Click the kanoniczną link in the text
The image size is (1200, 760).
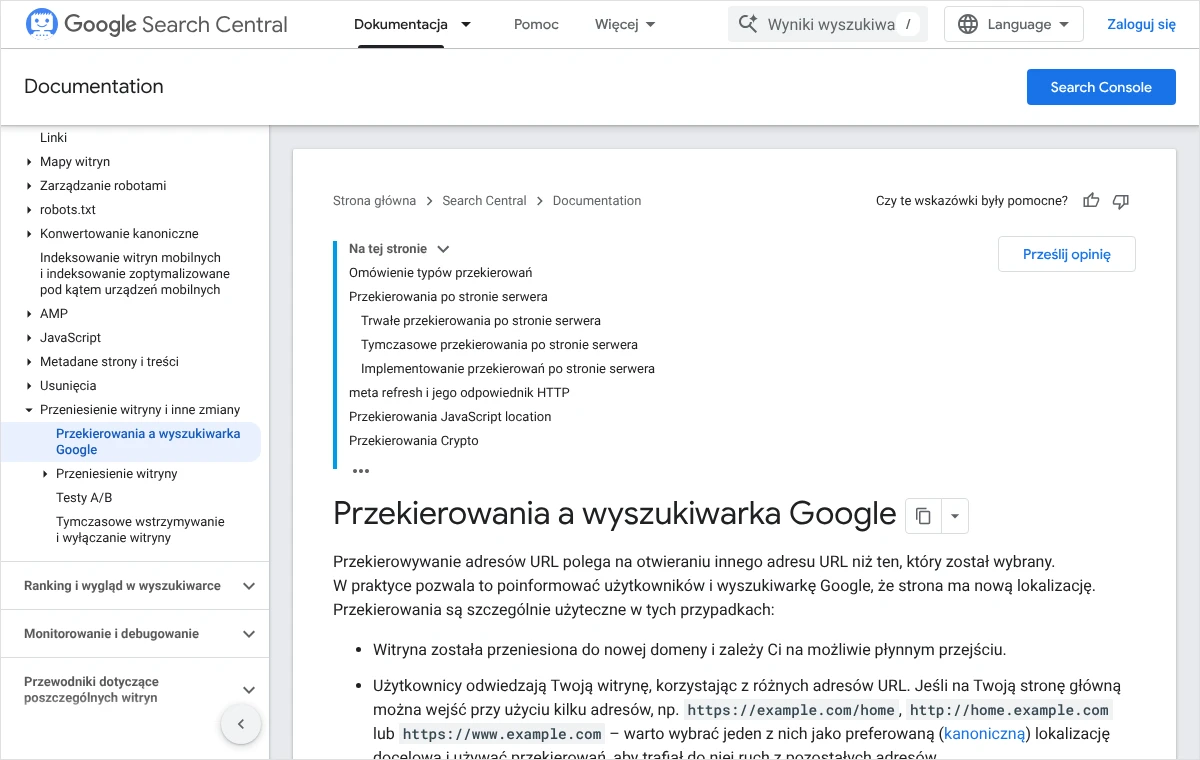click(x=985, y=734)
